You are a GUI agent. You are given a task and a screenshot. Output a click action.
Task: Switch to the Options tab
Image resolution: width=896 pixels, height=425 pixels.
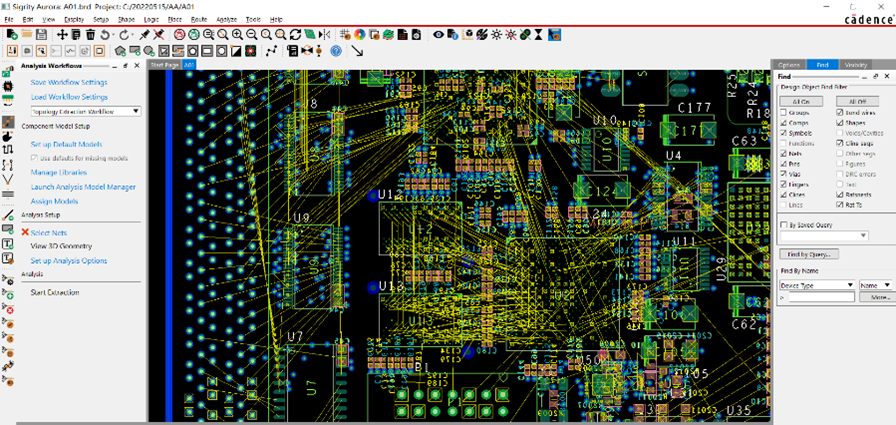click(x=789, y=65)
